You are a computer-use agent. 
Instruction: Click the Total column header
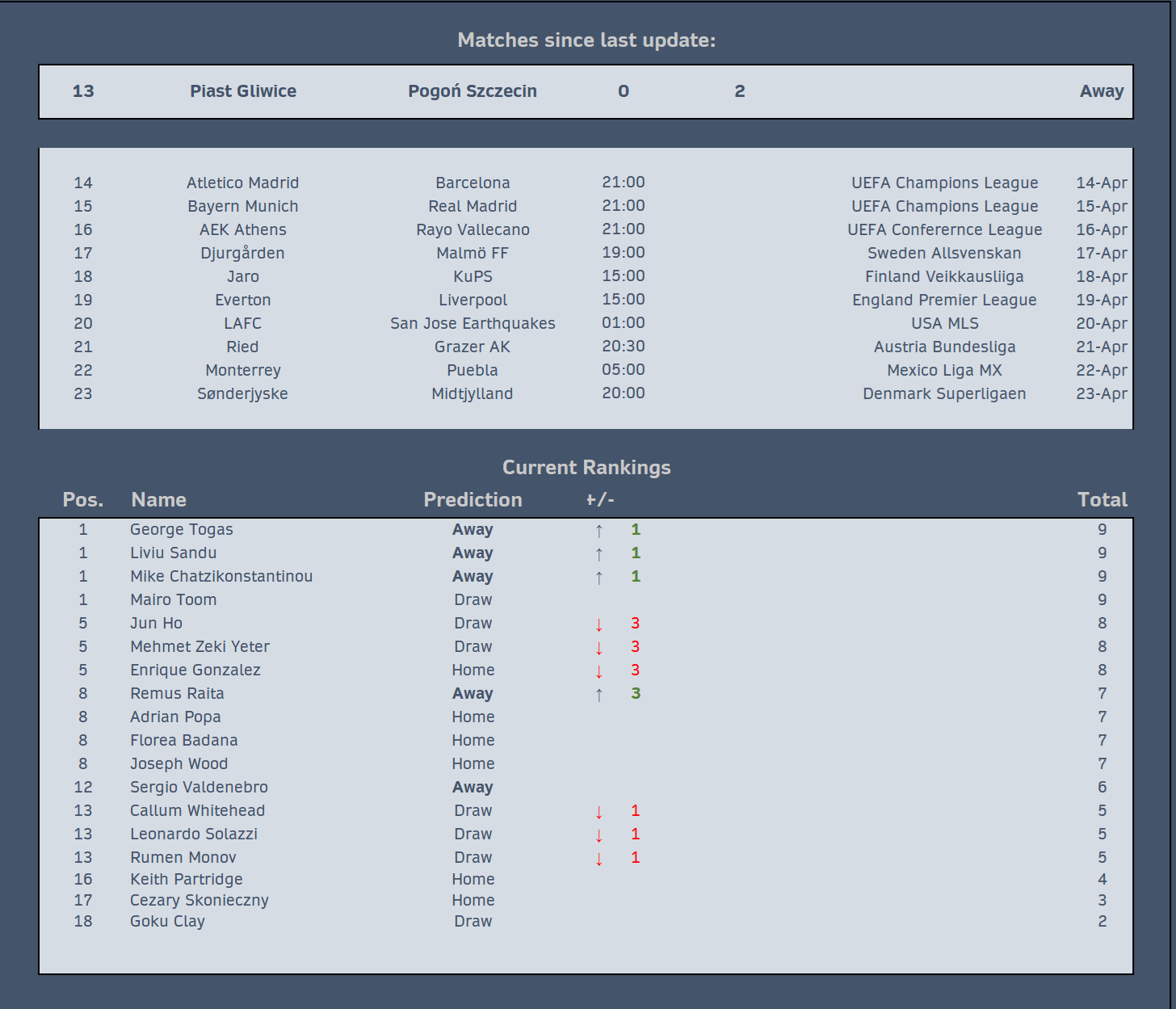pyautogui.click(x=1102, y=500)
